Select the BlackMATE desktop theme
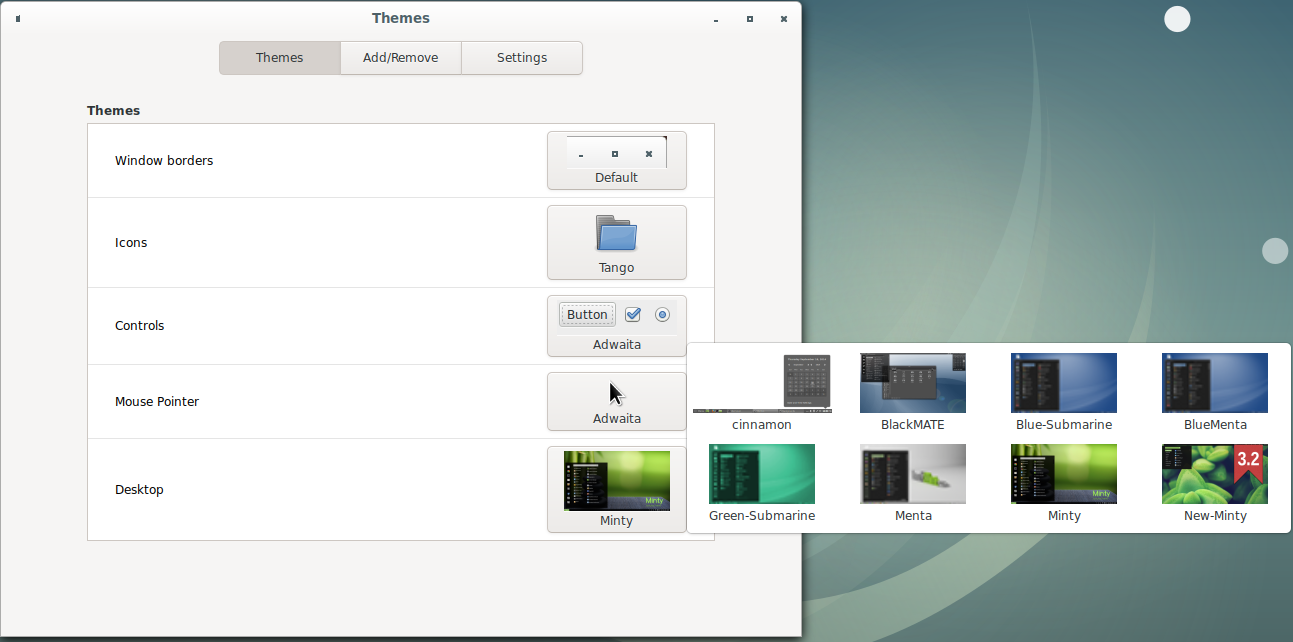The image size is (1293, 642). 913,392
